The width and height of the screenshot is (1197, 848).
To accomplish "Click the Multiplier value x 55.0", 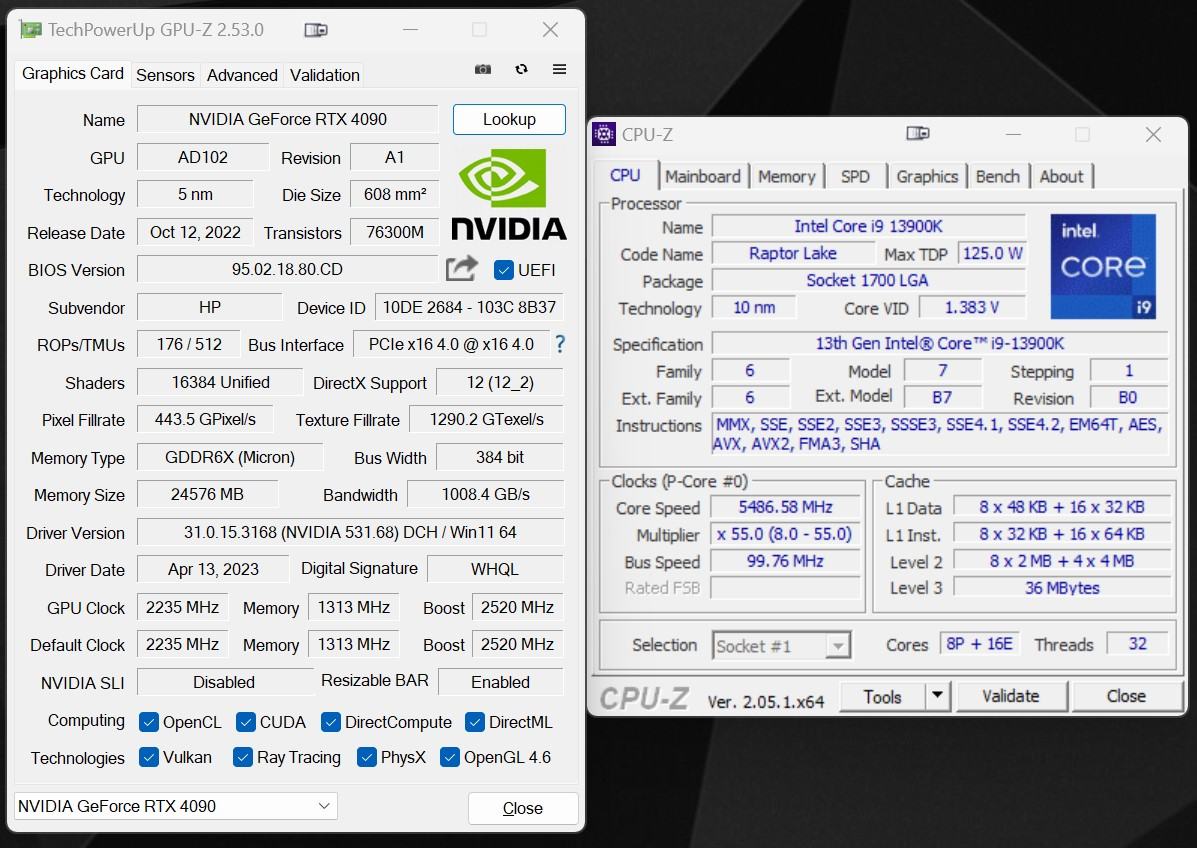I will coord(786,534).
